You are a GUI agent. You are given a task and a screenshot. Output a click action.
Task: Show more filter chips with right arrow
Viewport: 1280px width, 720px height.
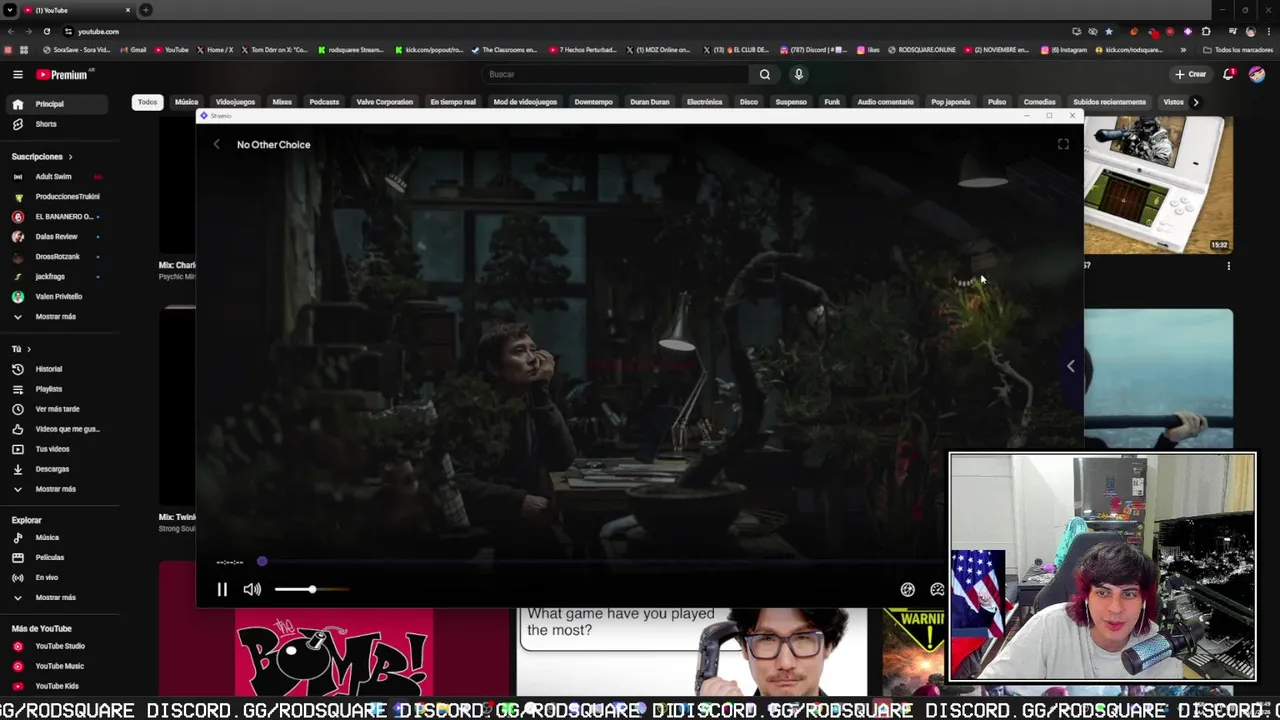[1195, 102]
